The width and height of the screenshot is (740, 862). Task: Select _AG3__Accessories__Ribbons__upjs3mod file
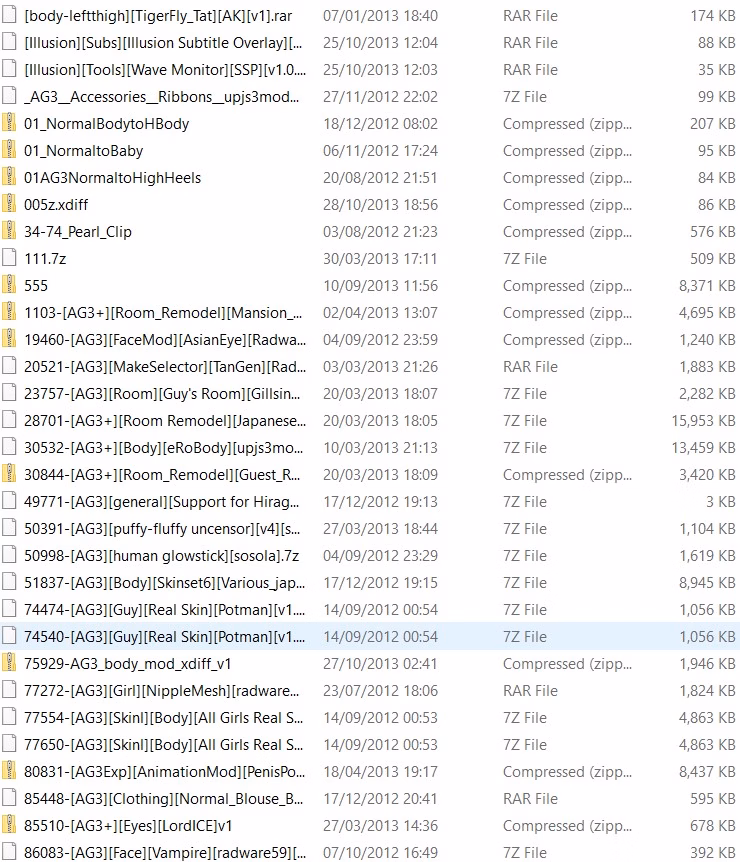[162, 97]
